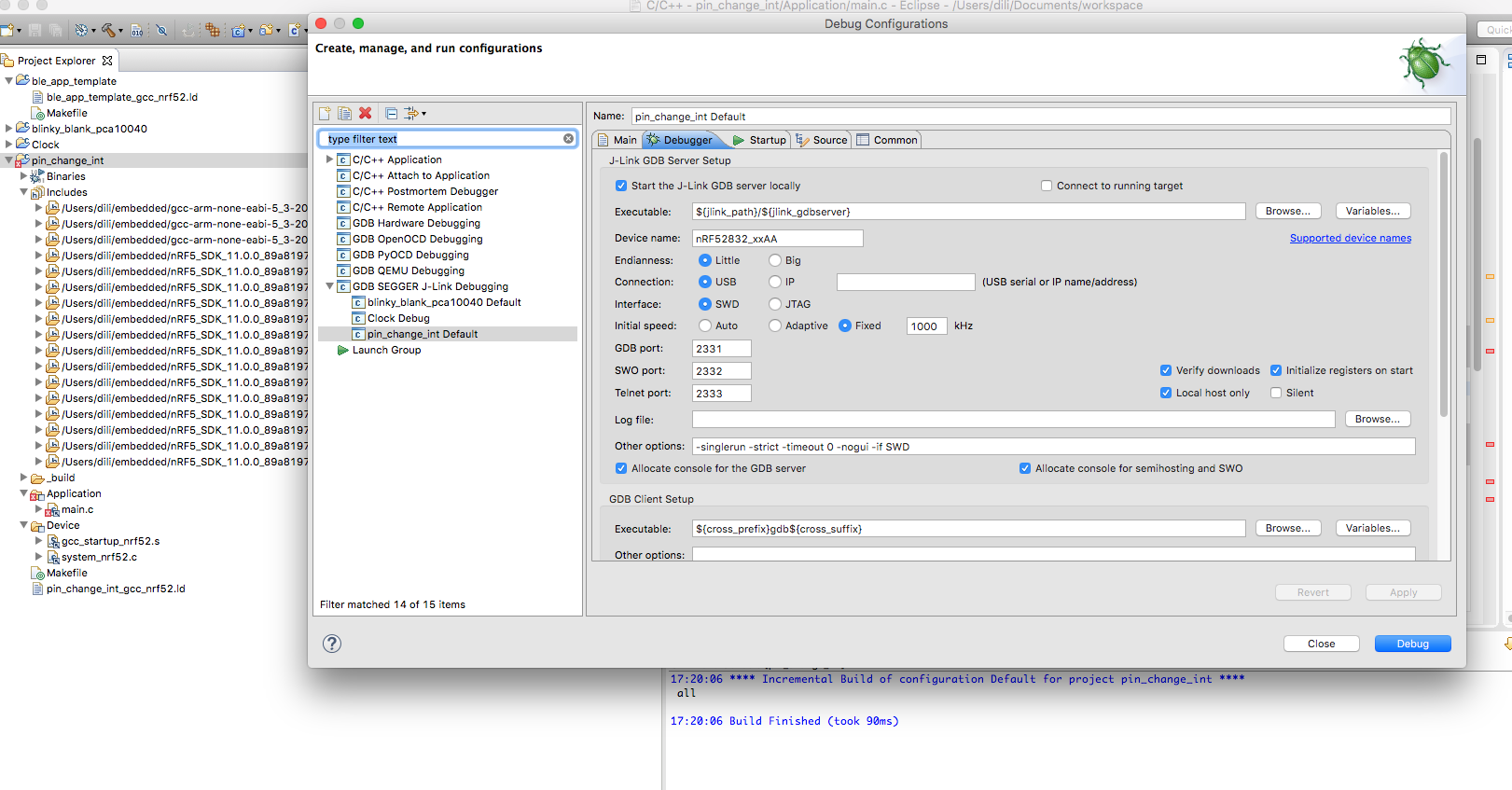Switch to the Source tab
This screenshot has height=790, width=1512.
822,140
